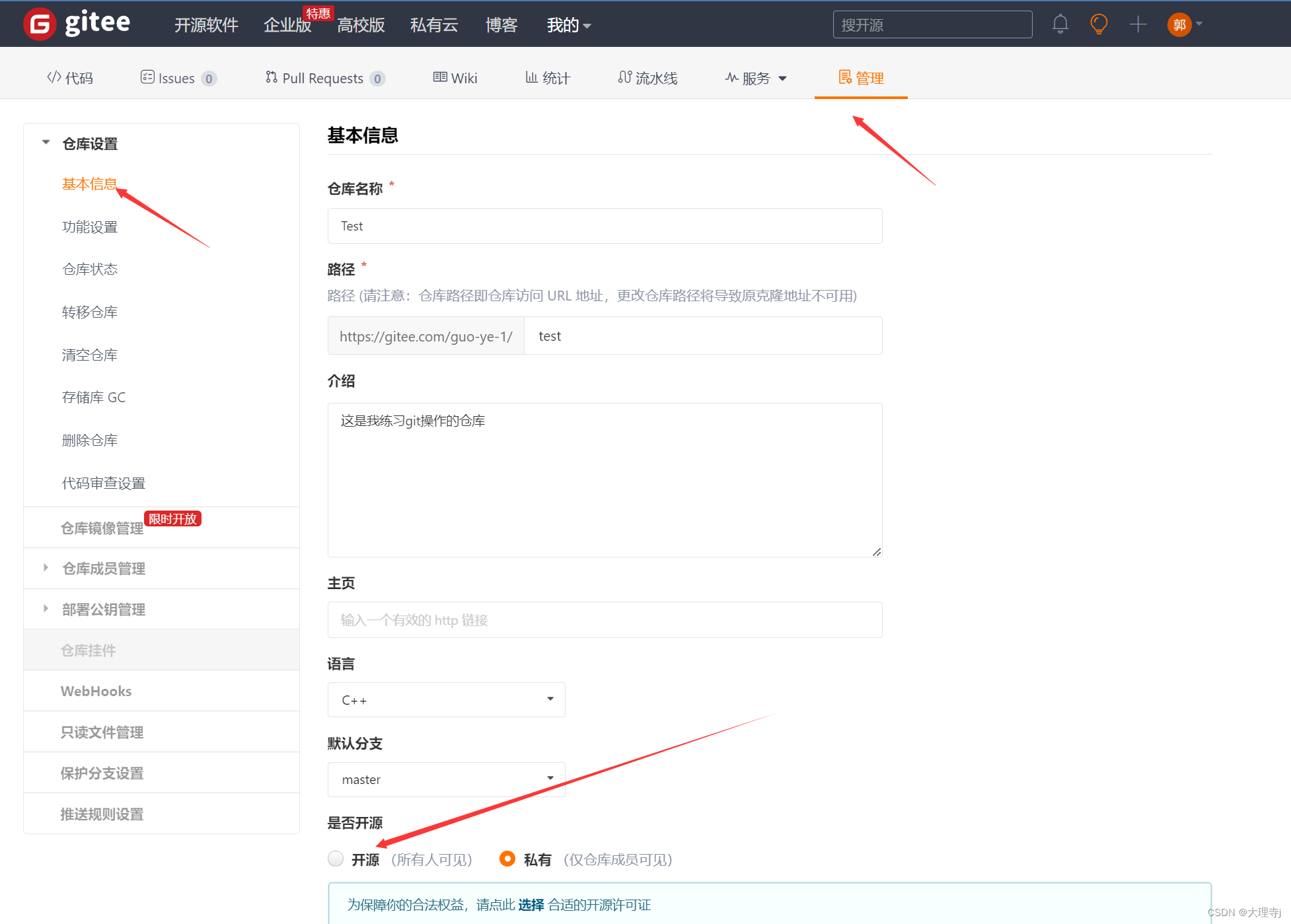Open 清空仓库 in the sidebar
The width and height of the screenshot is (1291, 924).
tap(90, 355)
